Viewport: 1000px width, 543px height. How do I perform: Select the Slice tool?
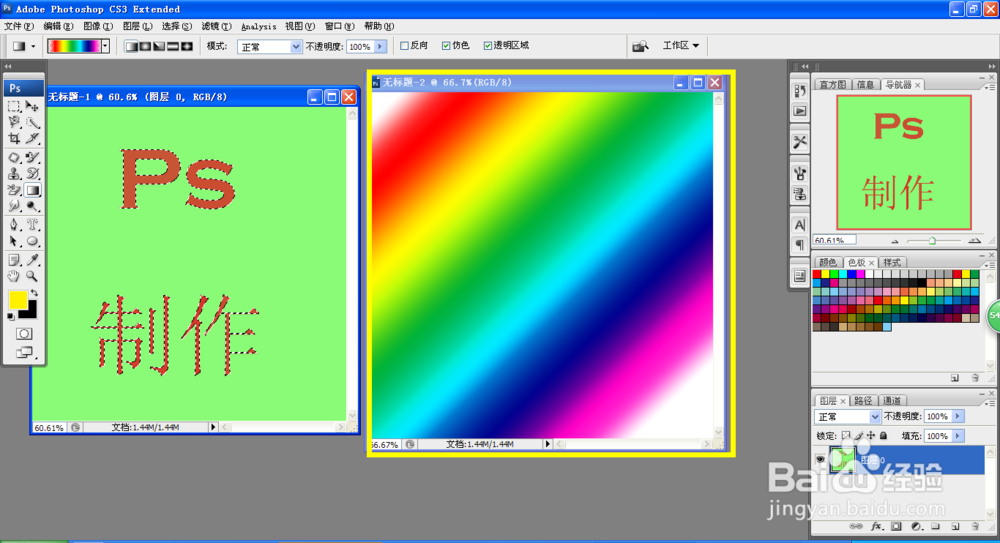click(x=32, y=138)
